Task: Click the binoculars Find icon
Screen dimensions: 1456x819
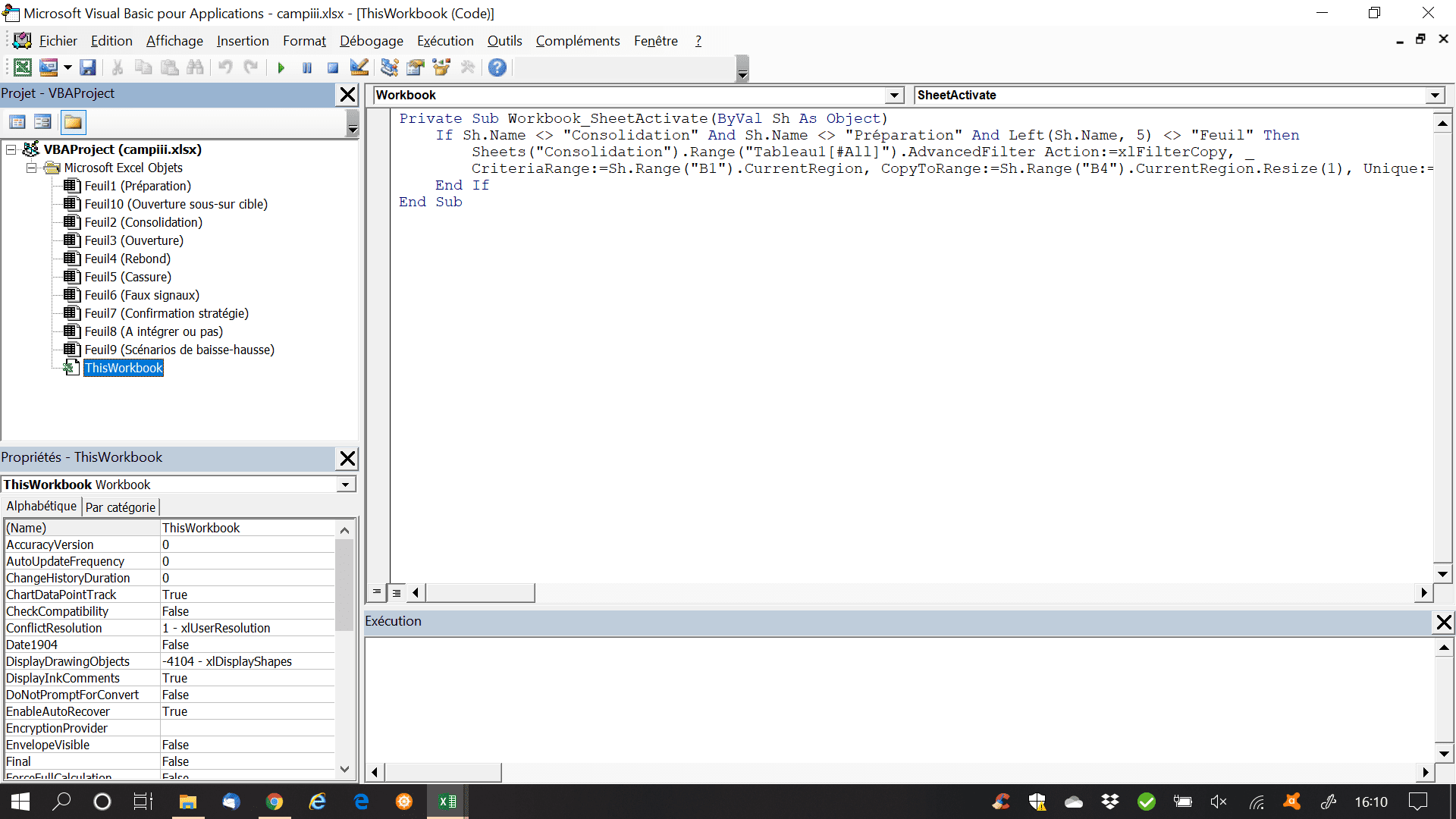Action: (x=195, y=67)
